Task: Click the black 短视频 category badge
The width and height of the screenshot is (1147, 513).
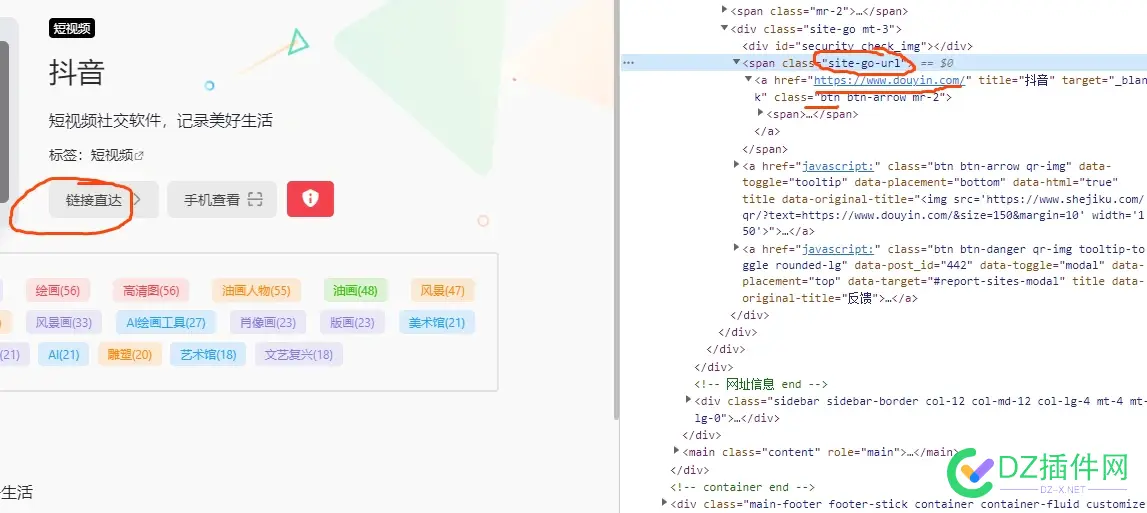Action: point(71,28)
